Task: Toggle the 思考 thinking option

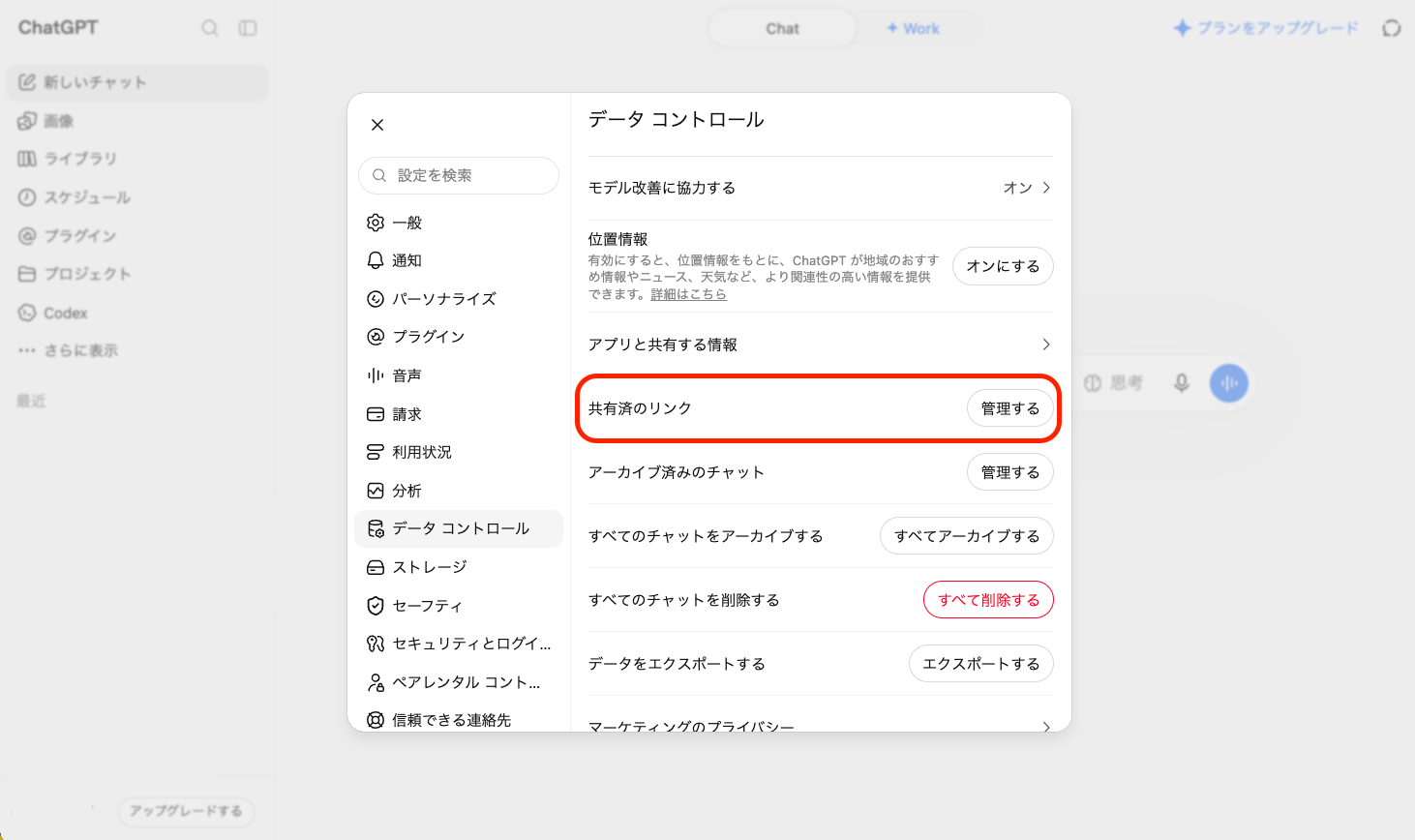Action: (1114, 383)
